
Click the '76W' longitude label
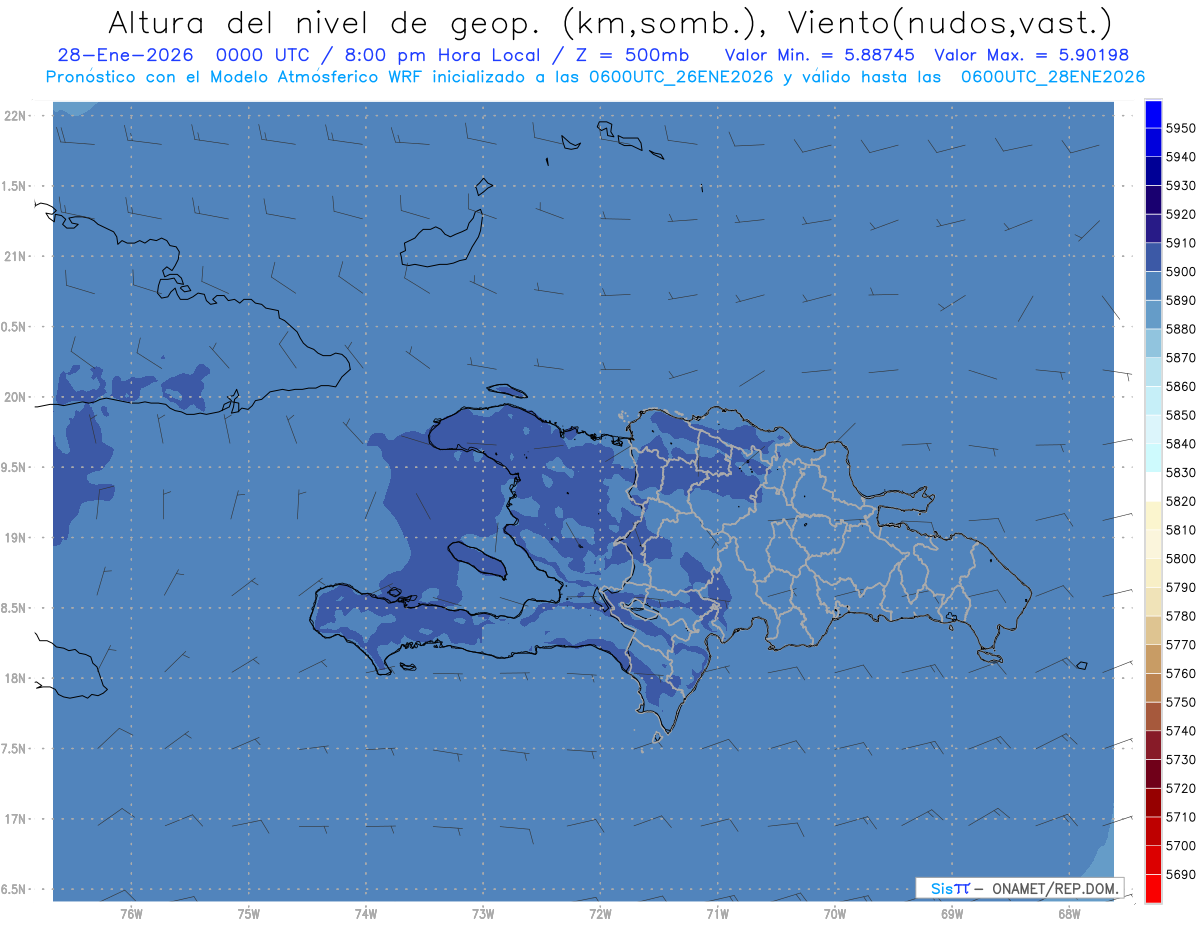(x=131, y=913)
